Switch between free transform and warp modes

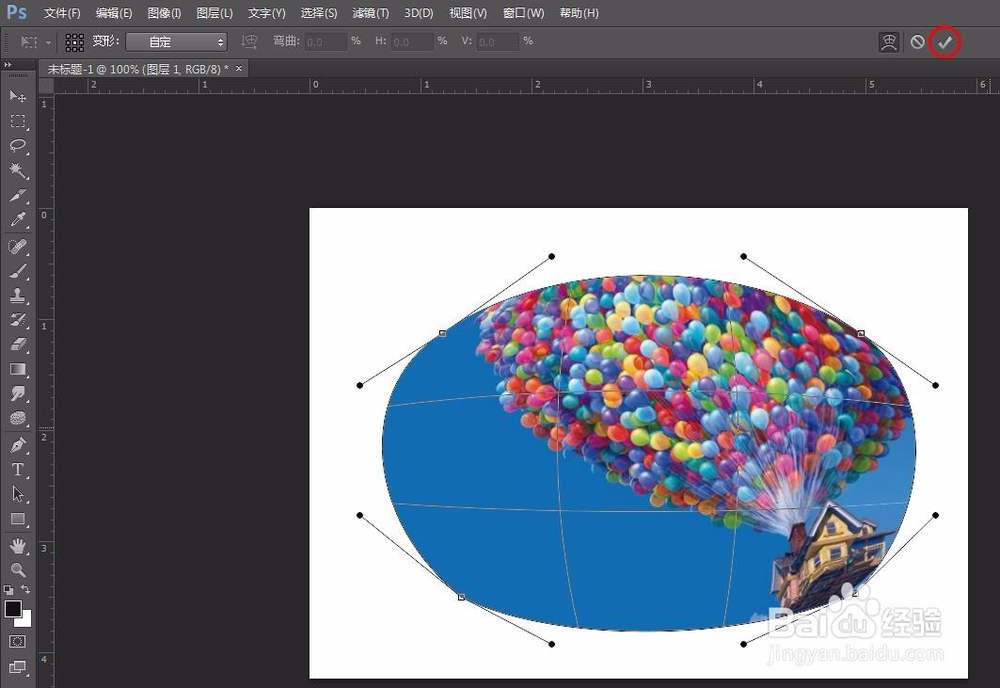pyautogui.click(x=888, y=42)
